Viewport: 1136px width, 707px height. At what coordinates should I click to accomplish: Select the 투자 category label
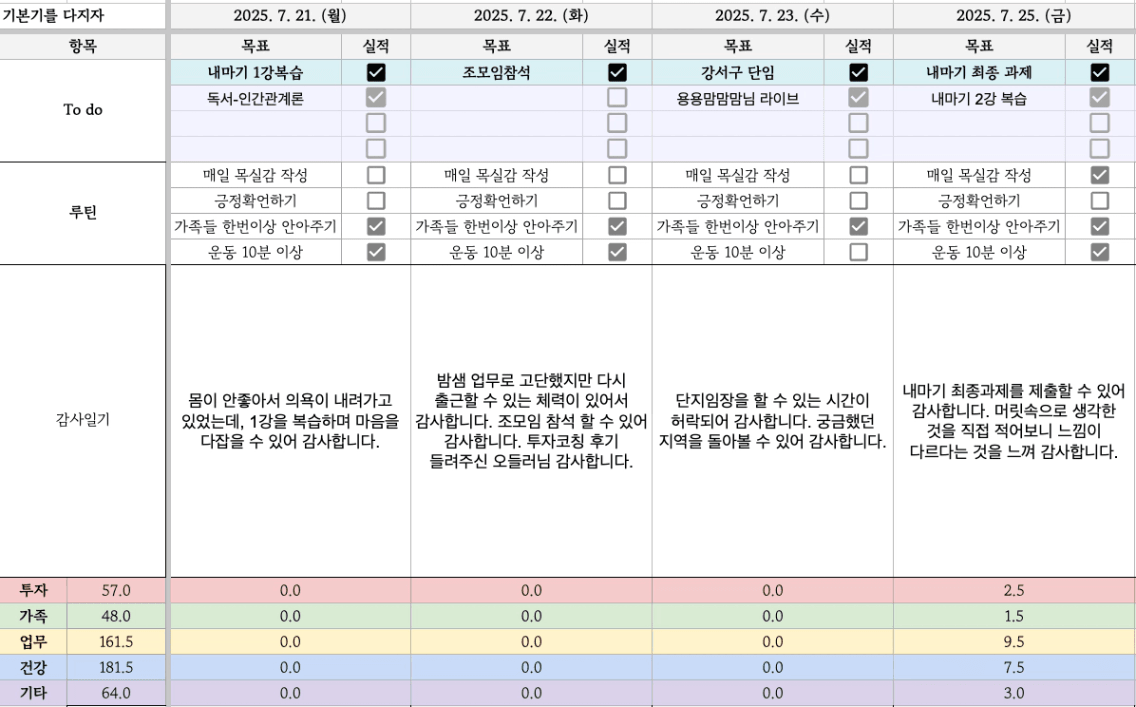point(33,590)
